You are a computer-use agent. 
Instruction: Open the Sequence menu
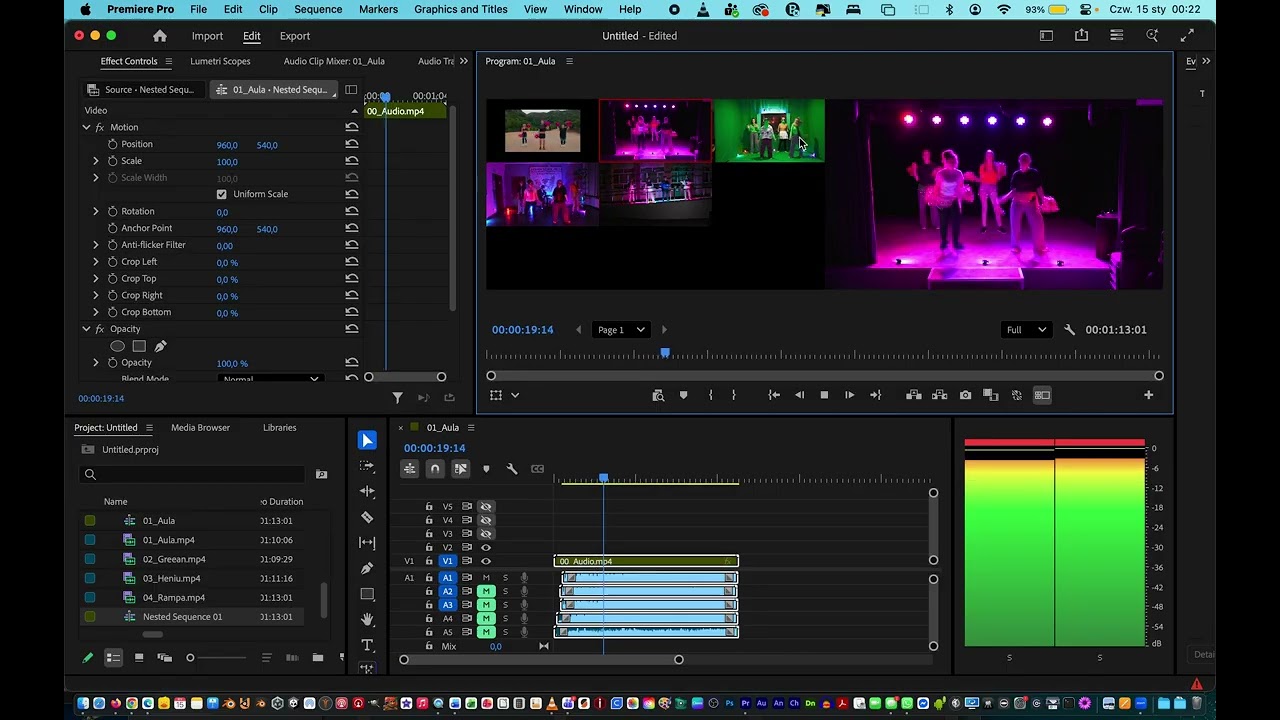318,9
